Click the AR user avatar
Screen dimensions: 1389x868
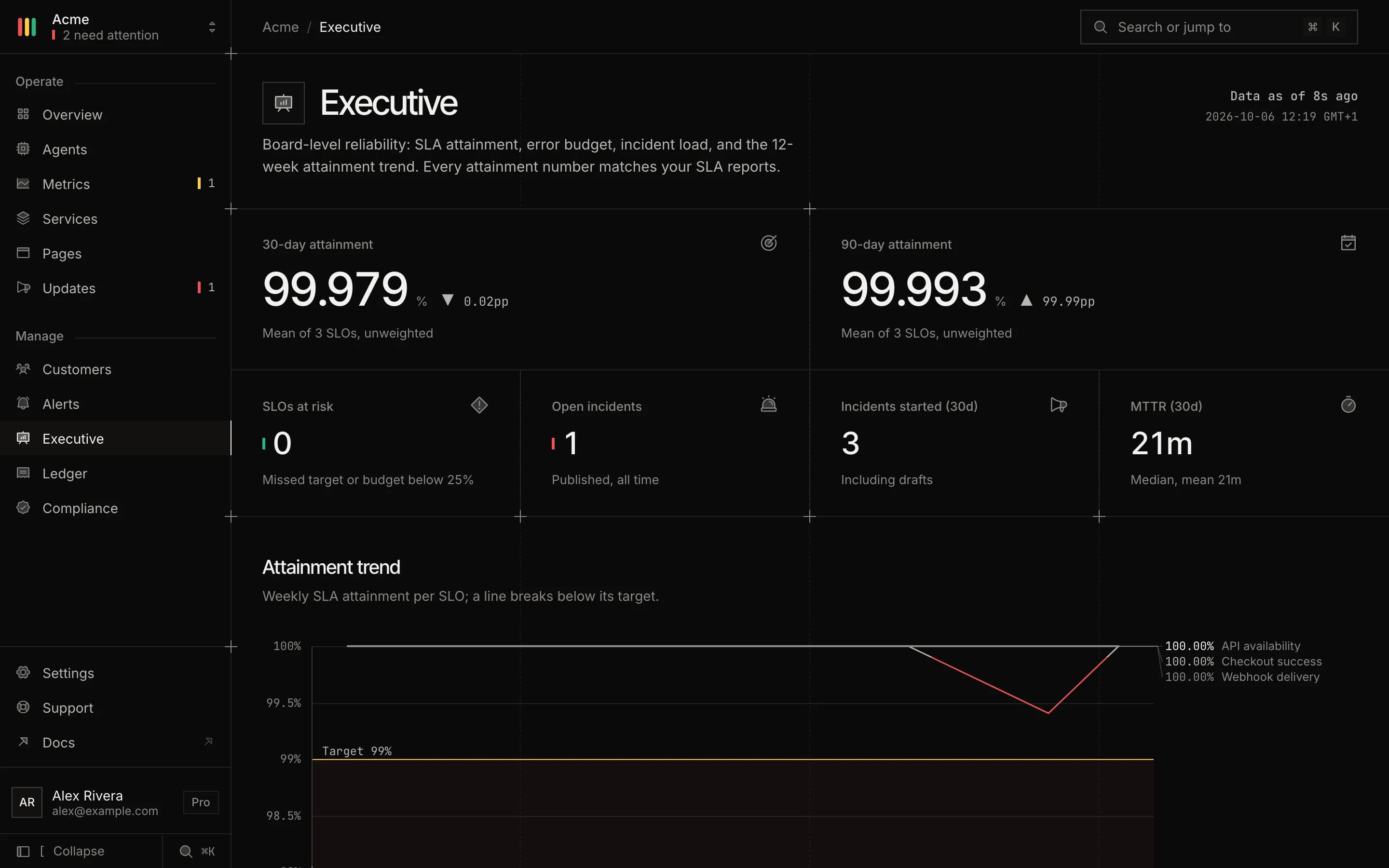click(x=27, y=802)
